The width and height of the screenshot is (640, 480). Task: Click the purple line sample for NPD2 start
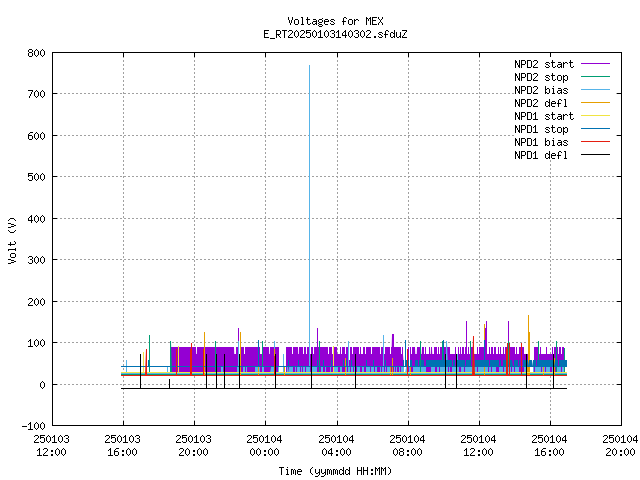(x=595, y=64)
